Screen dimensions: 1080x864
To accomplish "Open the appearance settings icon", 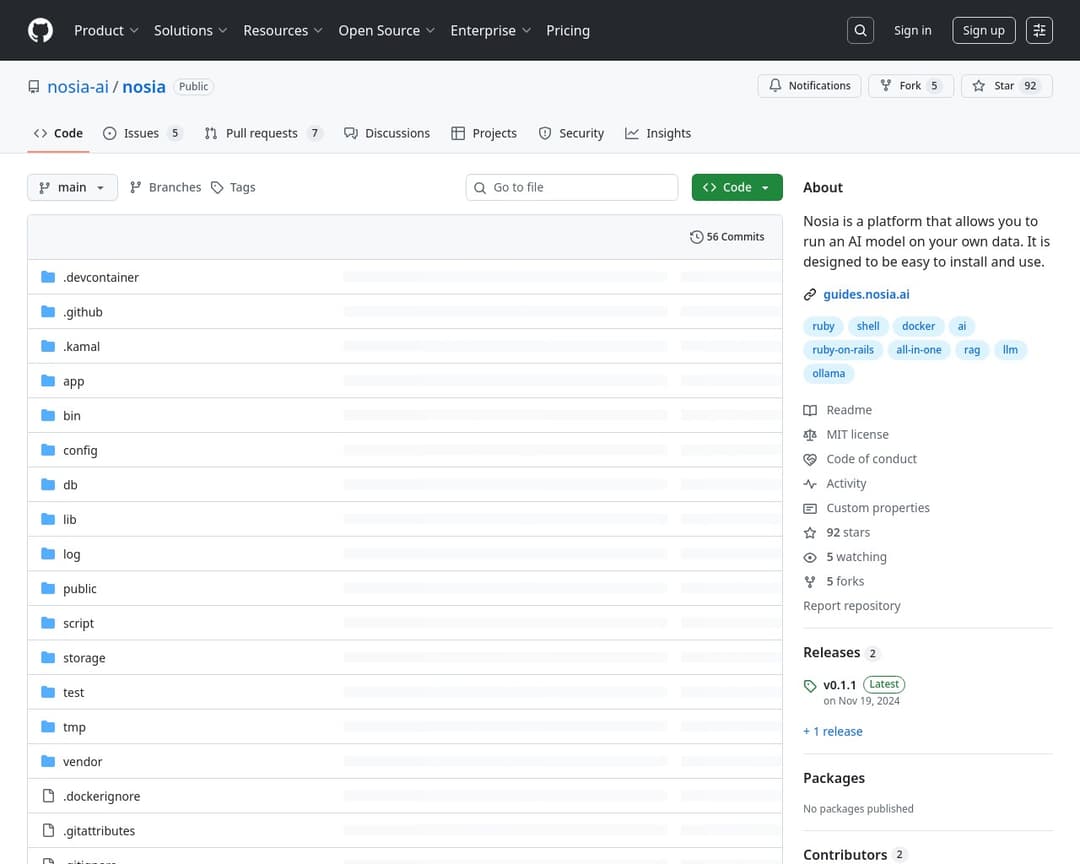I will coord(1040,31).
